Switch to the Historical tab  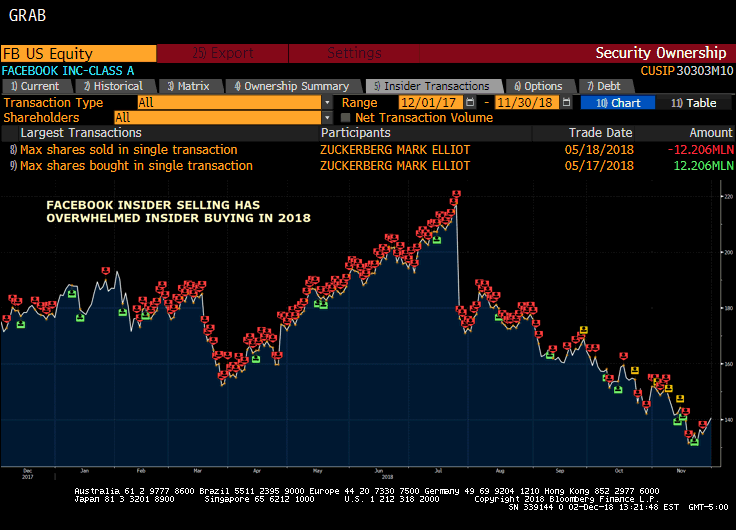point(113,86)
